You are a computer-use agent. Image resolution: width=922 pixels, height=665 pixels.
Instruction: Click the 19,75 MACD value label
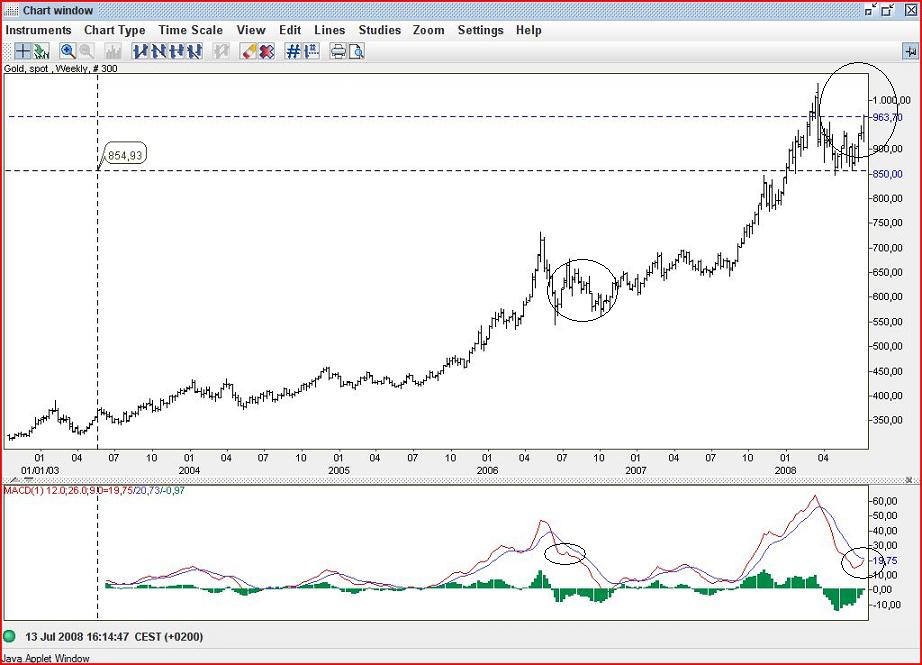click(x=885, y=561)
